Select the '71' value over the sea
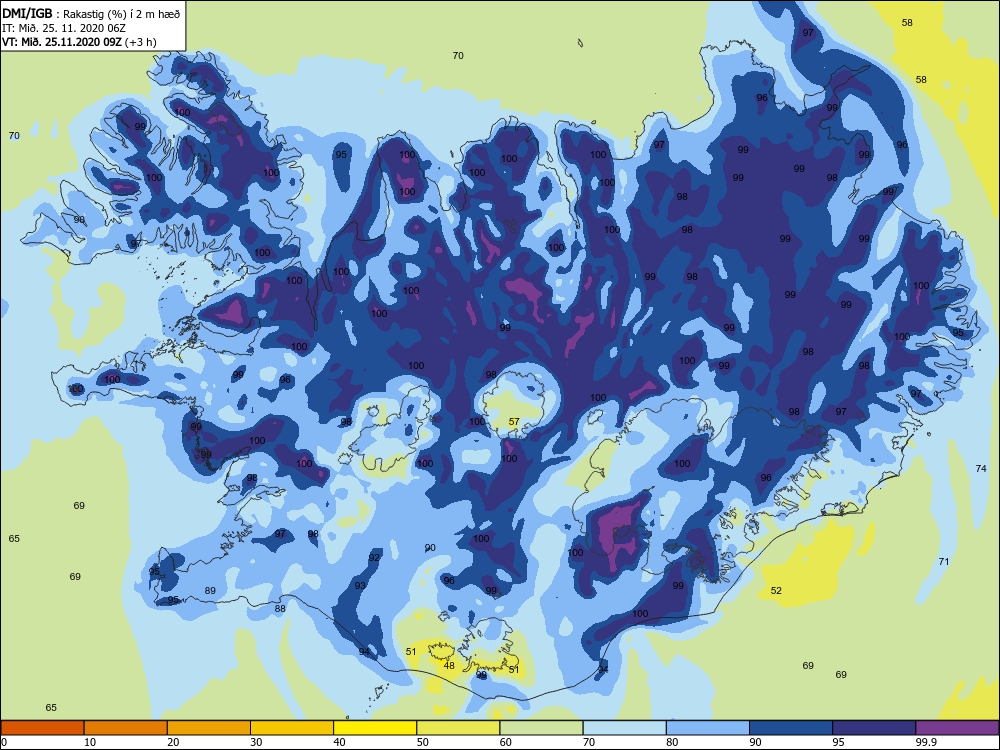Viewport: 1000px width, 750px height. point(944,562)
